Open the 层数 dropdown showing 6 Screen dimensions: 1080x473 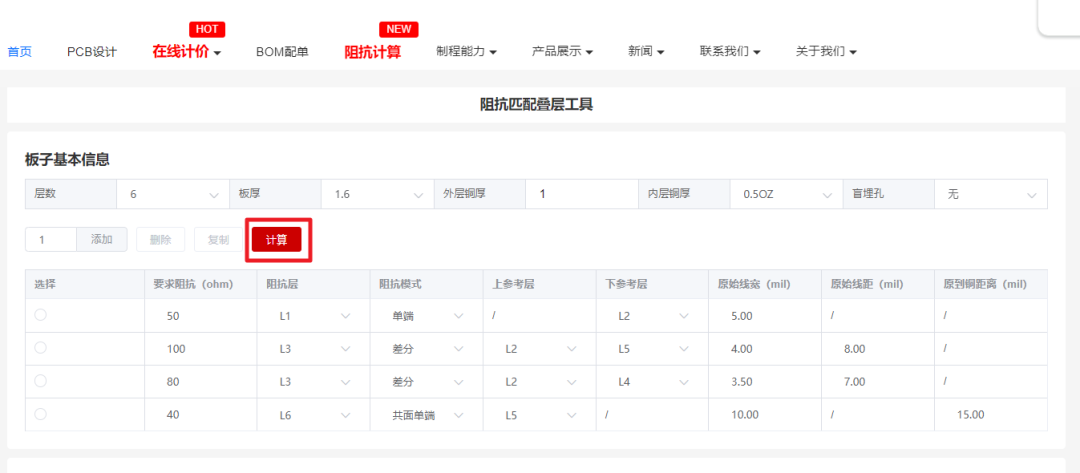coord(173,194)
